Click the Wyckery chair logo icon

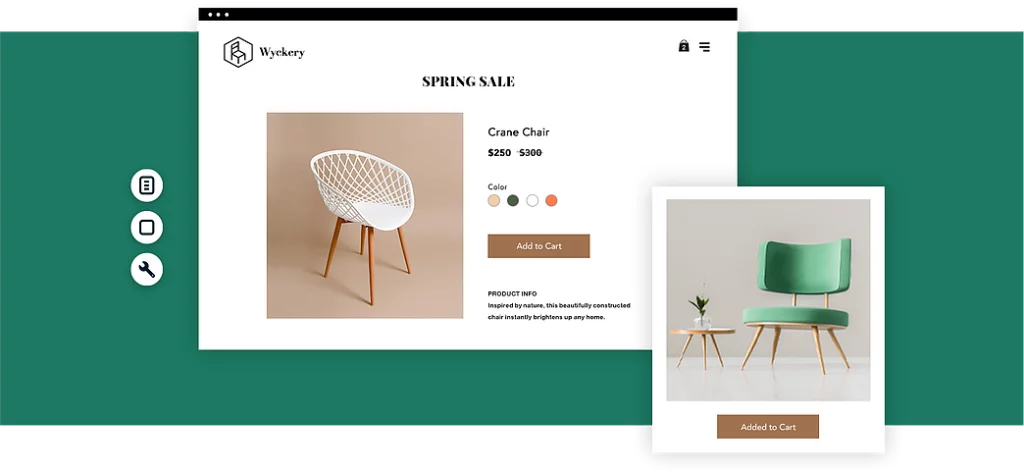coord(238,52)
